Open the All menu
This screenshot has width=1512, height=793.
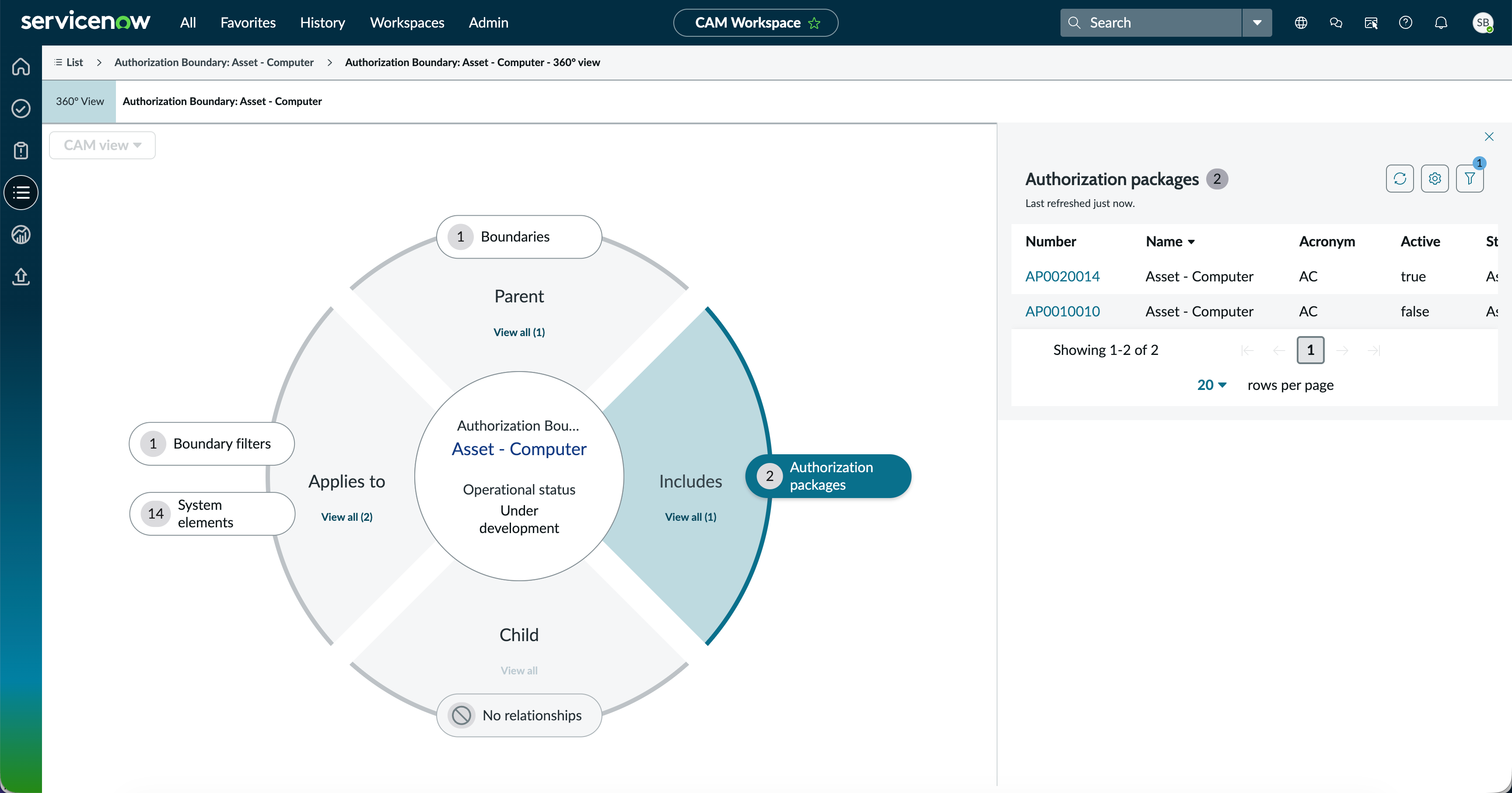coord(188,23)
